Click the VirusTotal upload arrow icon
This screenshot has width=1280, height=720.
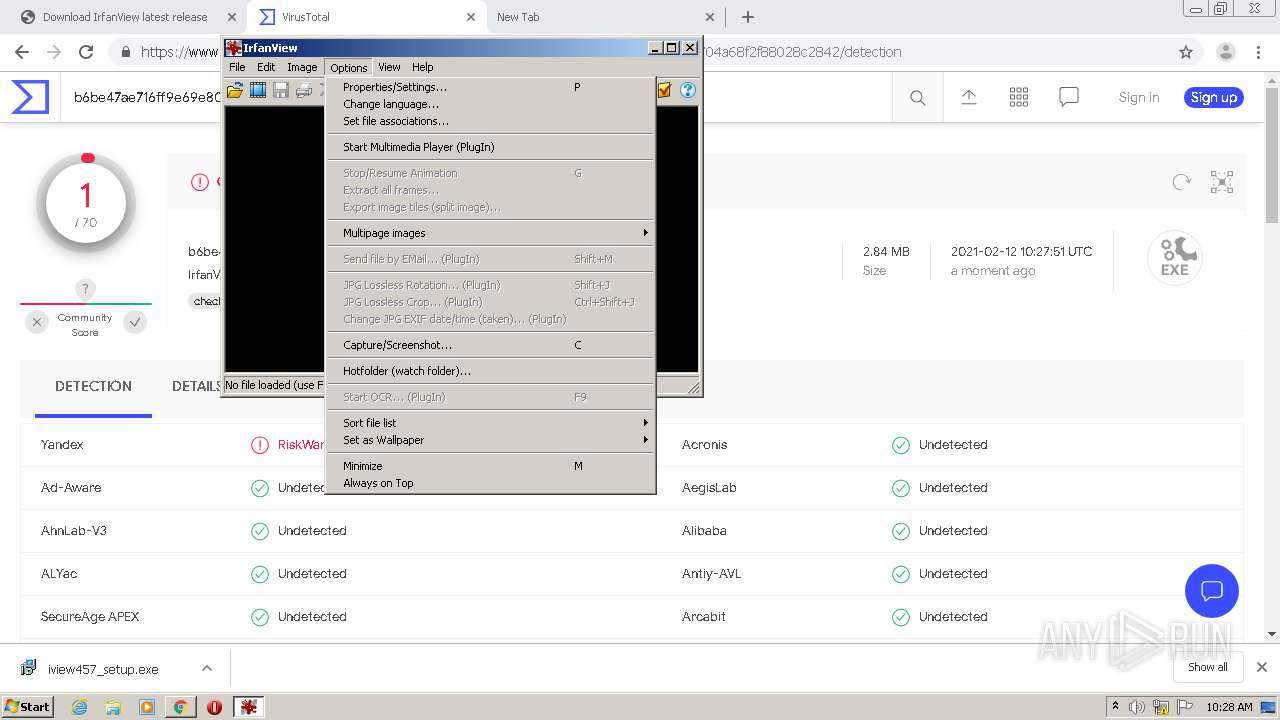pos(968,97)
